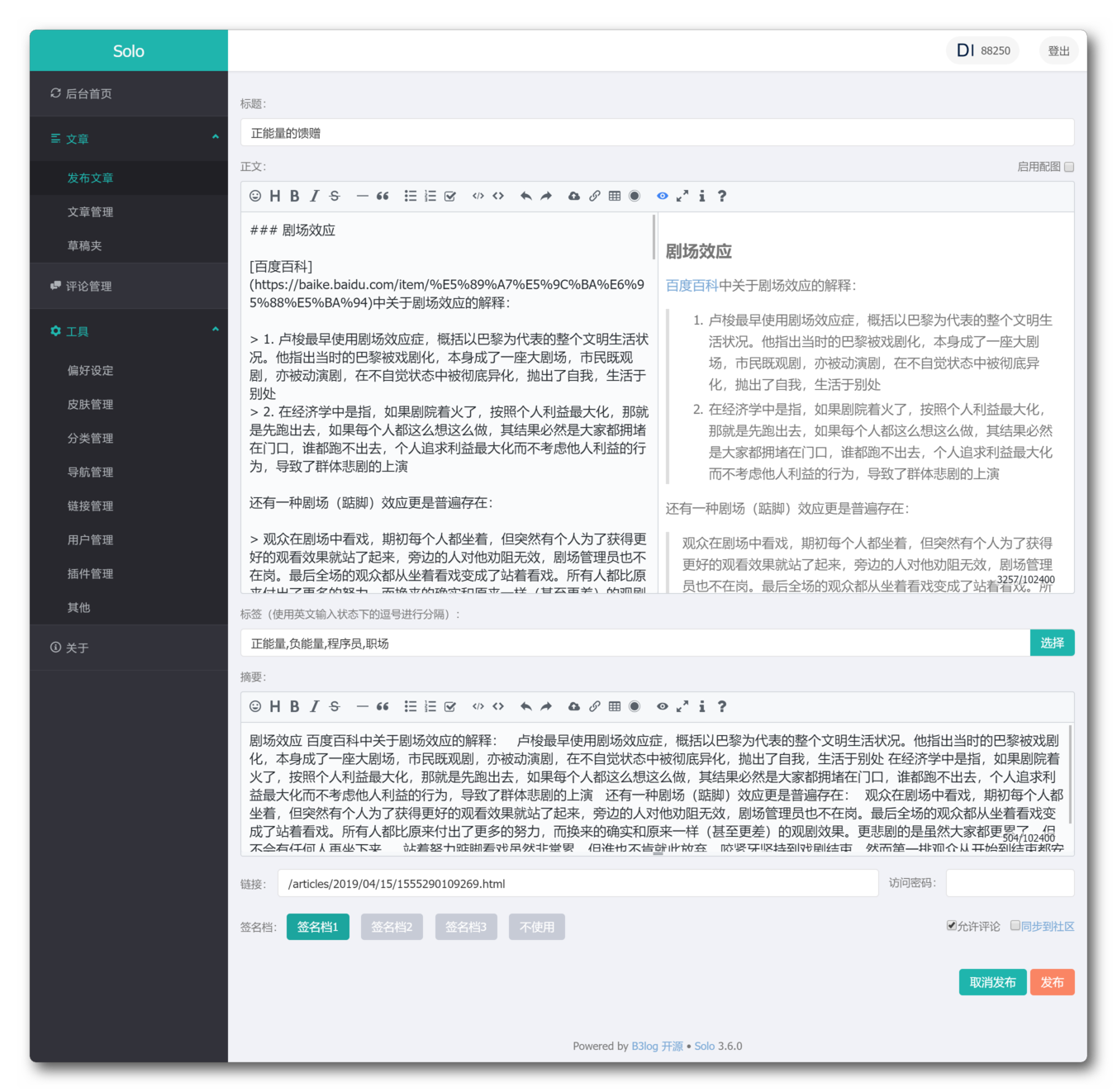
Task: Open 草稿夹 in the sidebar
Action: [129, 245]
